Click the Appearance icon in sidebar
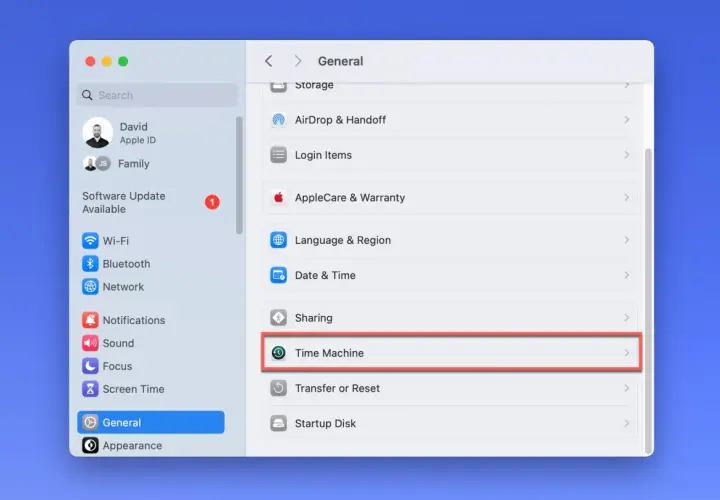Viewport: 720px width, 500px height. pos(90,445)
